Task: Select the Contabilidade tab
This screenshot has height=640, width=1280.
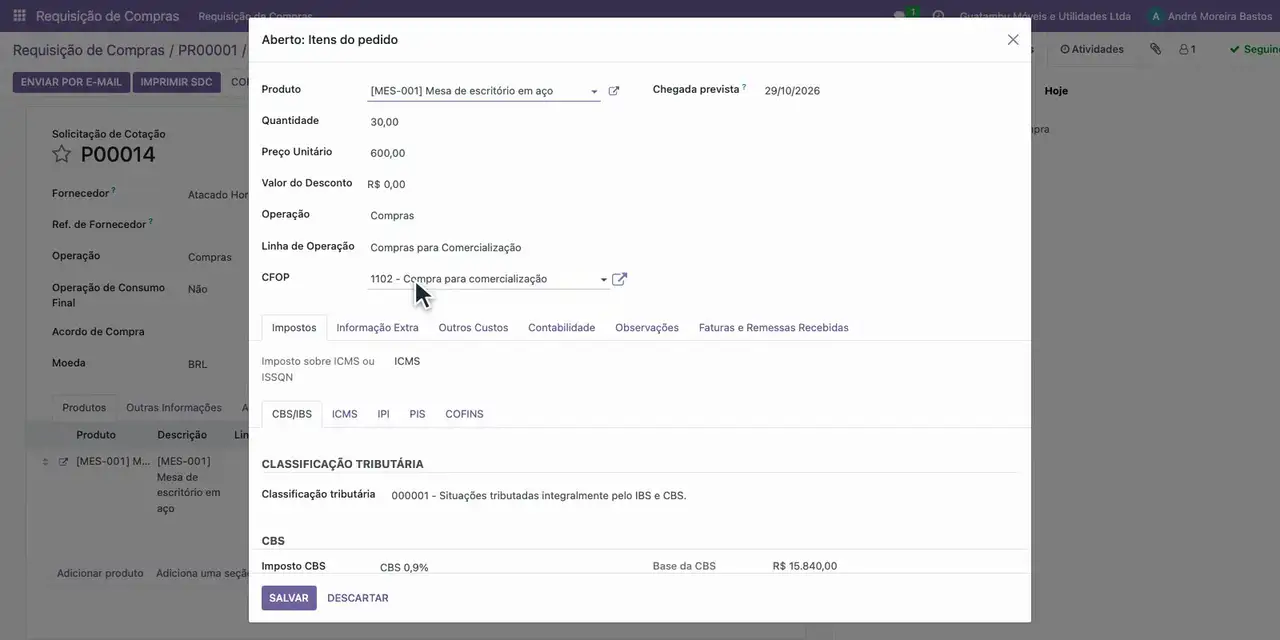Action: [561, 328]
